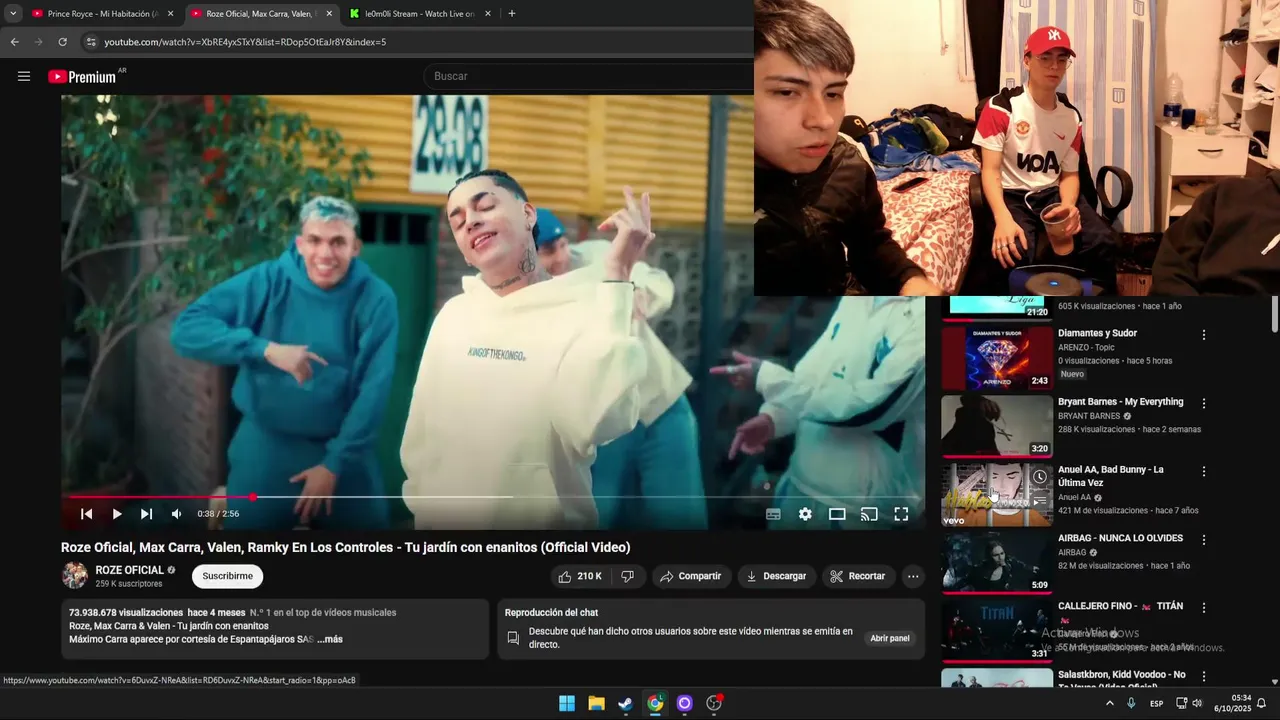Image resolution: width=1280 pixels, height=720 pixels.
Task: Enter fullscreen mode
Action: coord(901,514)
